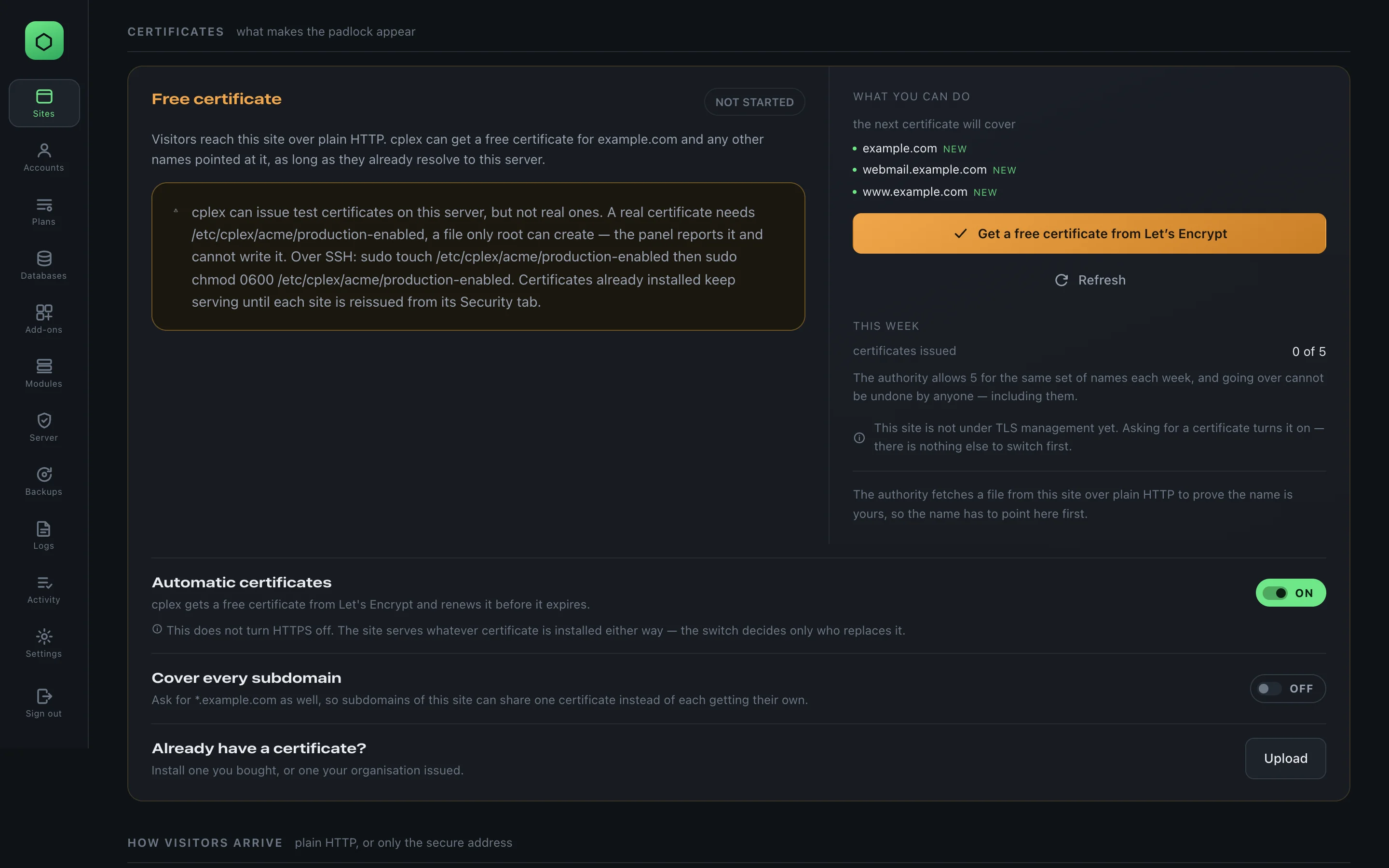The height and width of the screenshot is (868, 1389).
Task: Click the info icon beside TLS management note
Action: click(859, 437)
